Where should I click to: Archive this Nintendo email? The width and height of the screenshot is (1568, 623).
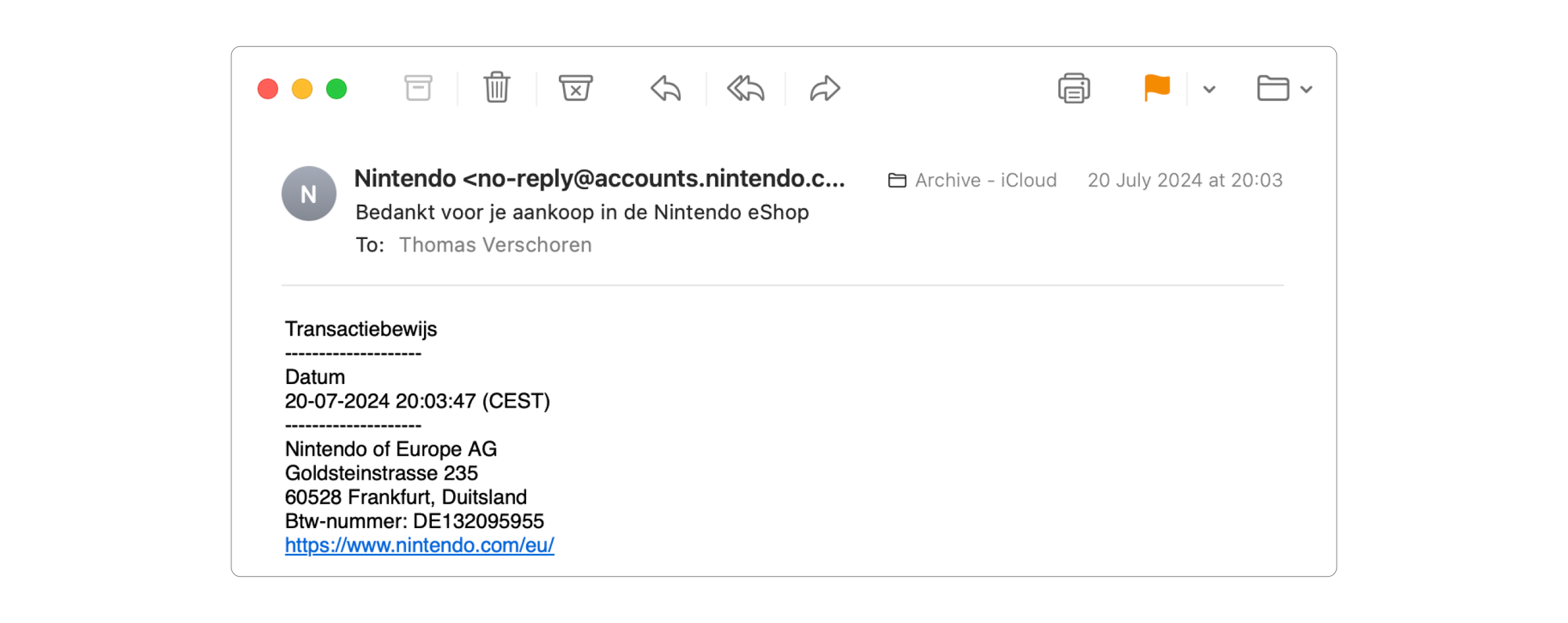pos(418,88)
